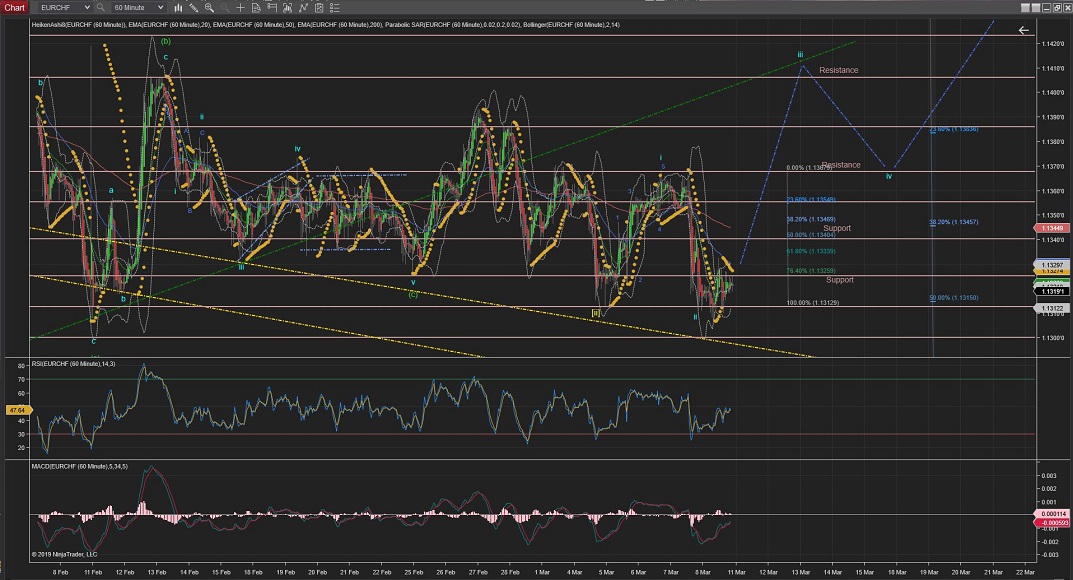1073x580 pixels.
Task: Click the 1.14200 price axis label
Action: (1052, 44)
